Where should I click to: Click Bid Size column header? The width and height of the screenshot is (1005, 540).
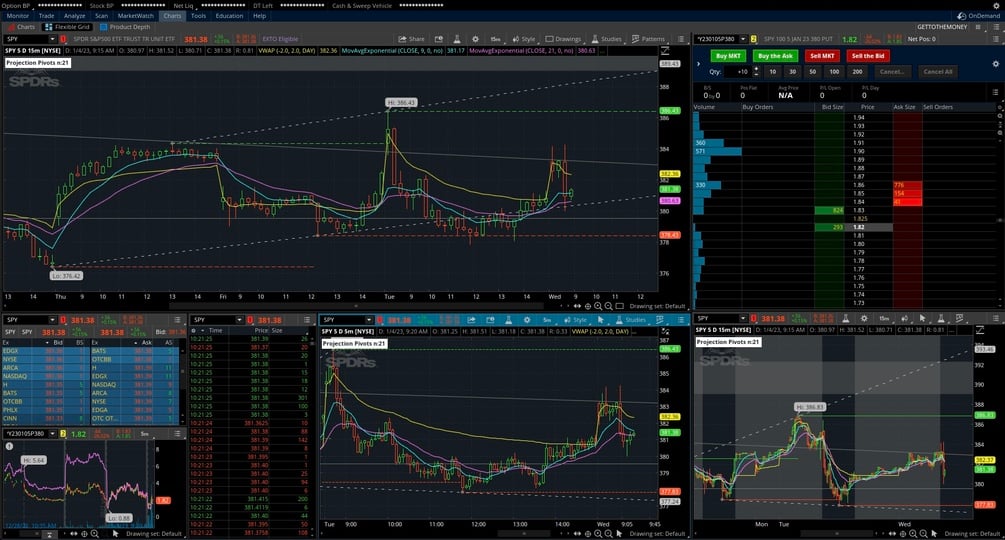point(833,107)
